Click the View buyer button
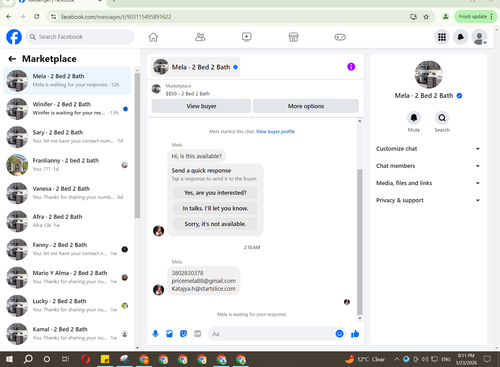 pos(201,106)
